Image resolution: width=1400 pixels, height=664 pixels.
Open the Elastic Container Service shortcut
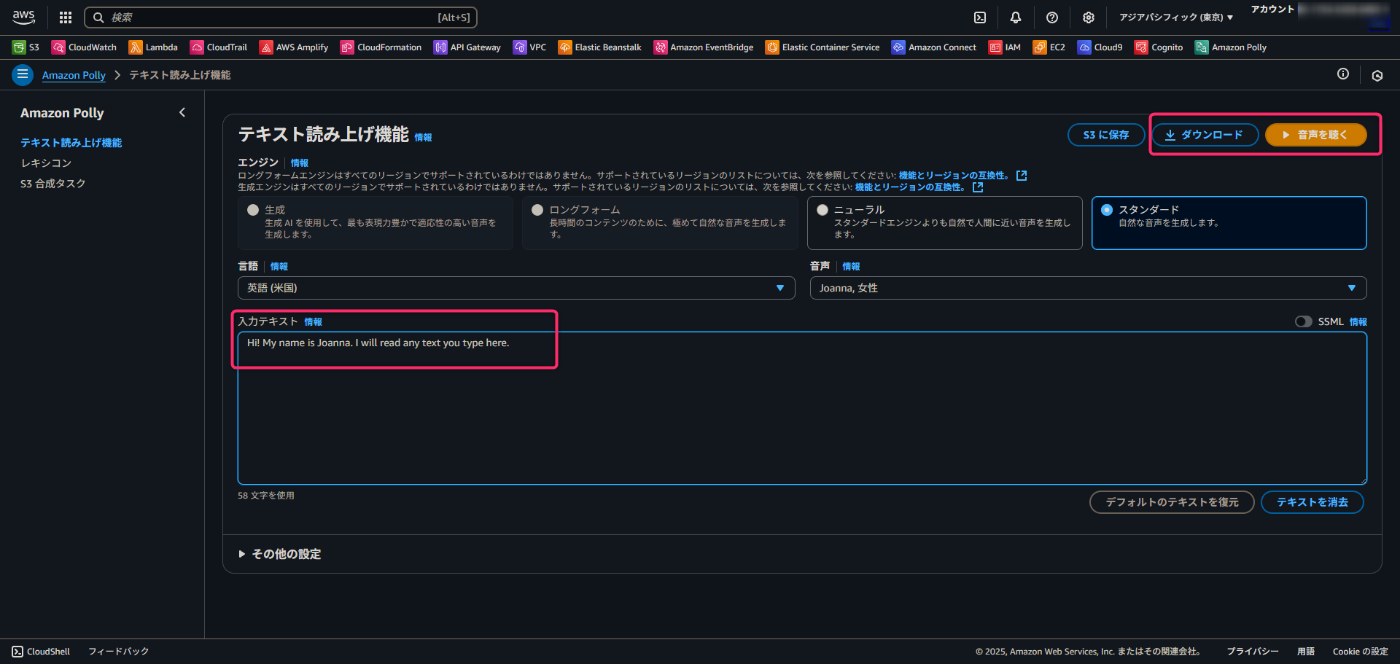tap(823, 47)
